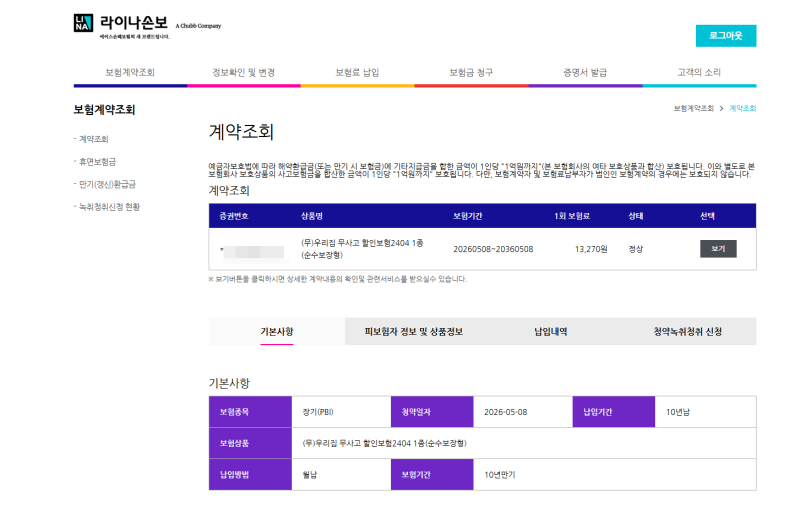Image resolution: width=800 pixels, height=513 pixels.
Task: Click the purple 보험기간 label cell
Action: pyautogui.click(x=432, y=475)
